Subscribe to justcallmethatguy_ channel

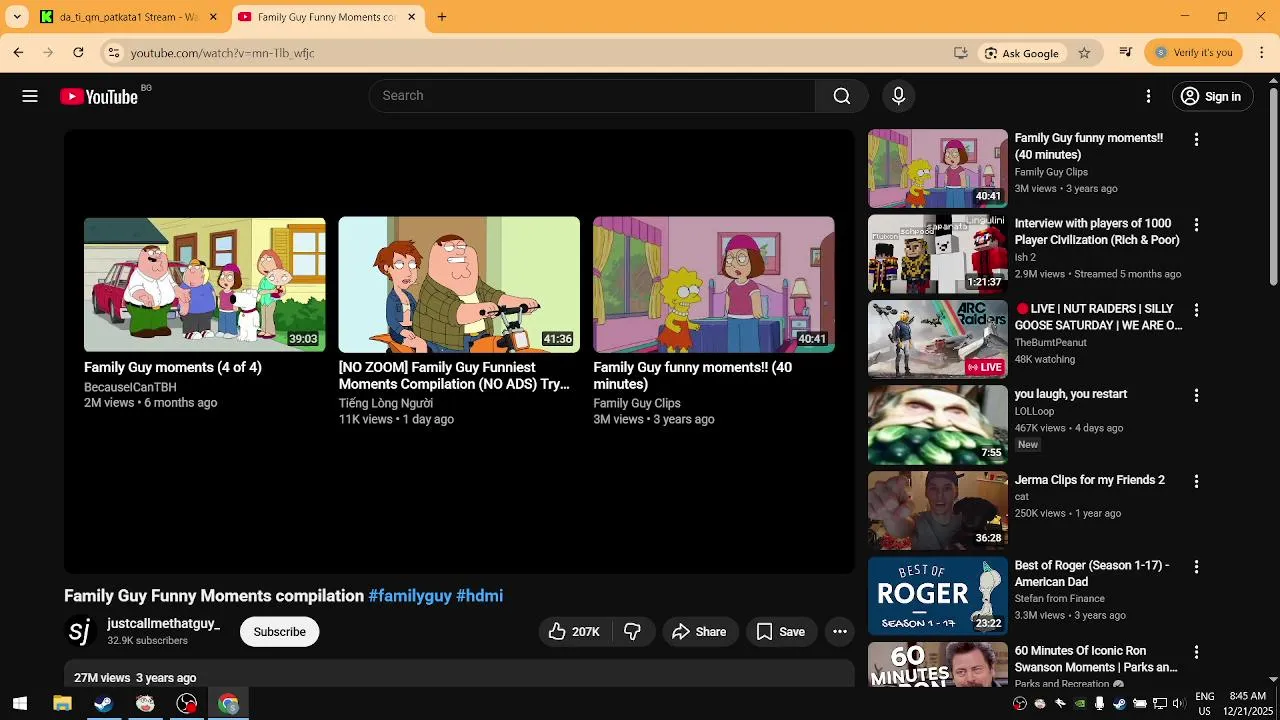pos(279,632)
